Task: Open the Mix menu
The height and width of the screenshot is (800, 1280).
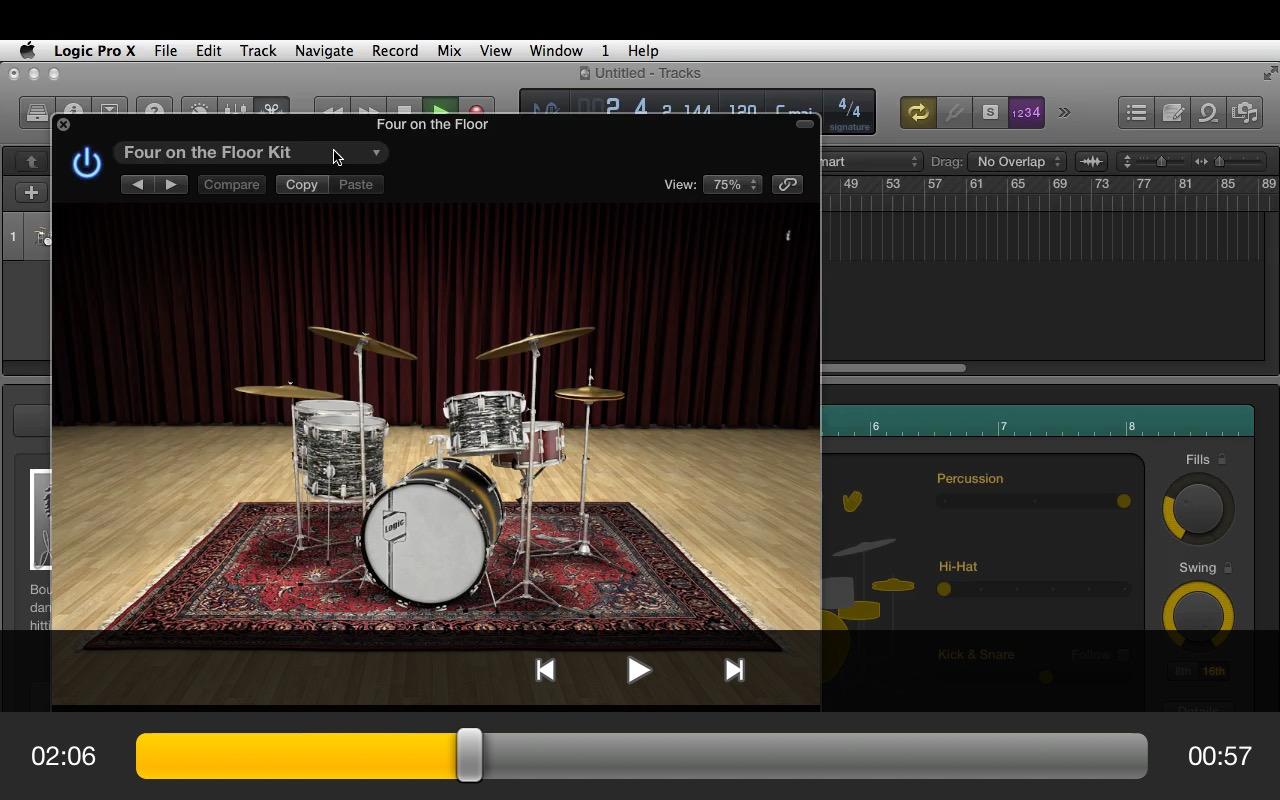Action: 449,51
